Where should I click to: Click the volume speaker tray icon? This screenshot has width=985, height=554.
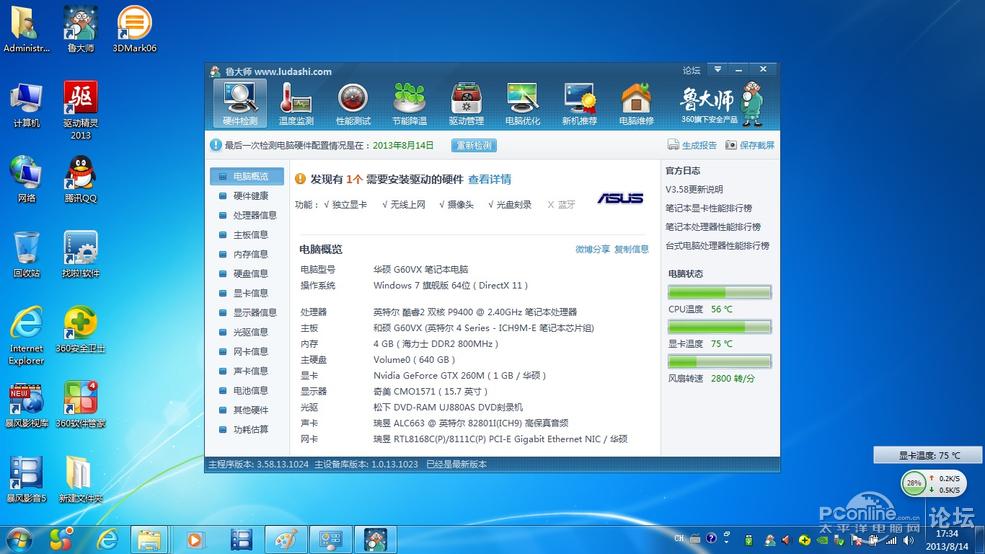tap(908, 540)
